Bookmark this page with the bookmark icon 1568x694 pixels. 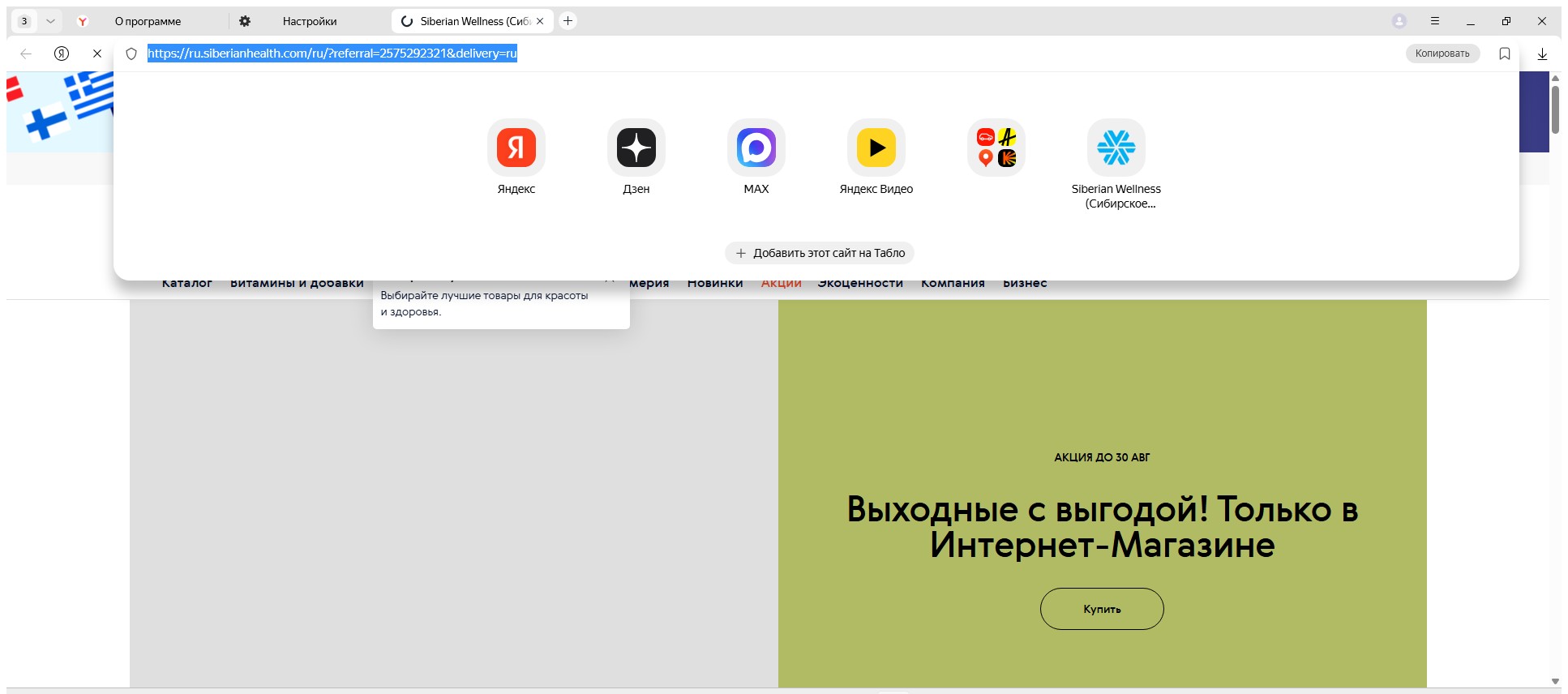click(x=1505, y=54)
